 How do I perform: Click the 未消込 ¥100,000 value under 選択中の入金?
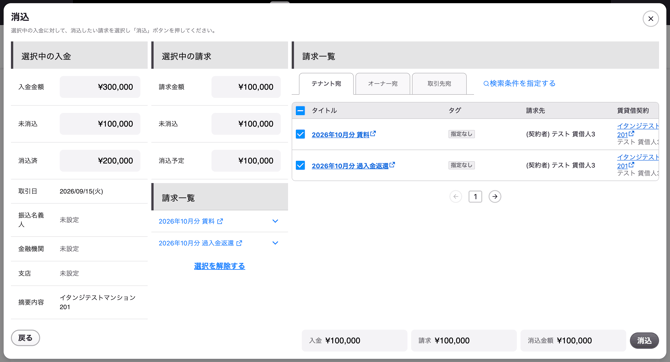pos(100,124)
